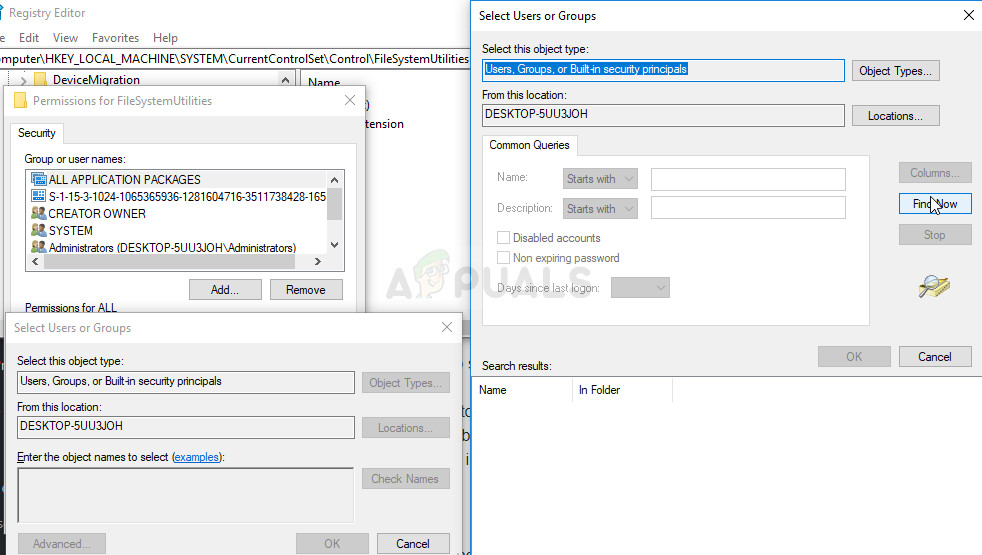Click the Name column header in search results

pos(522,390)
